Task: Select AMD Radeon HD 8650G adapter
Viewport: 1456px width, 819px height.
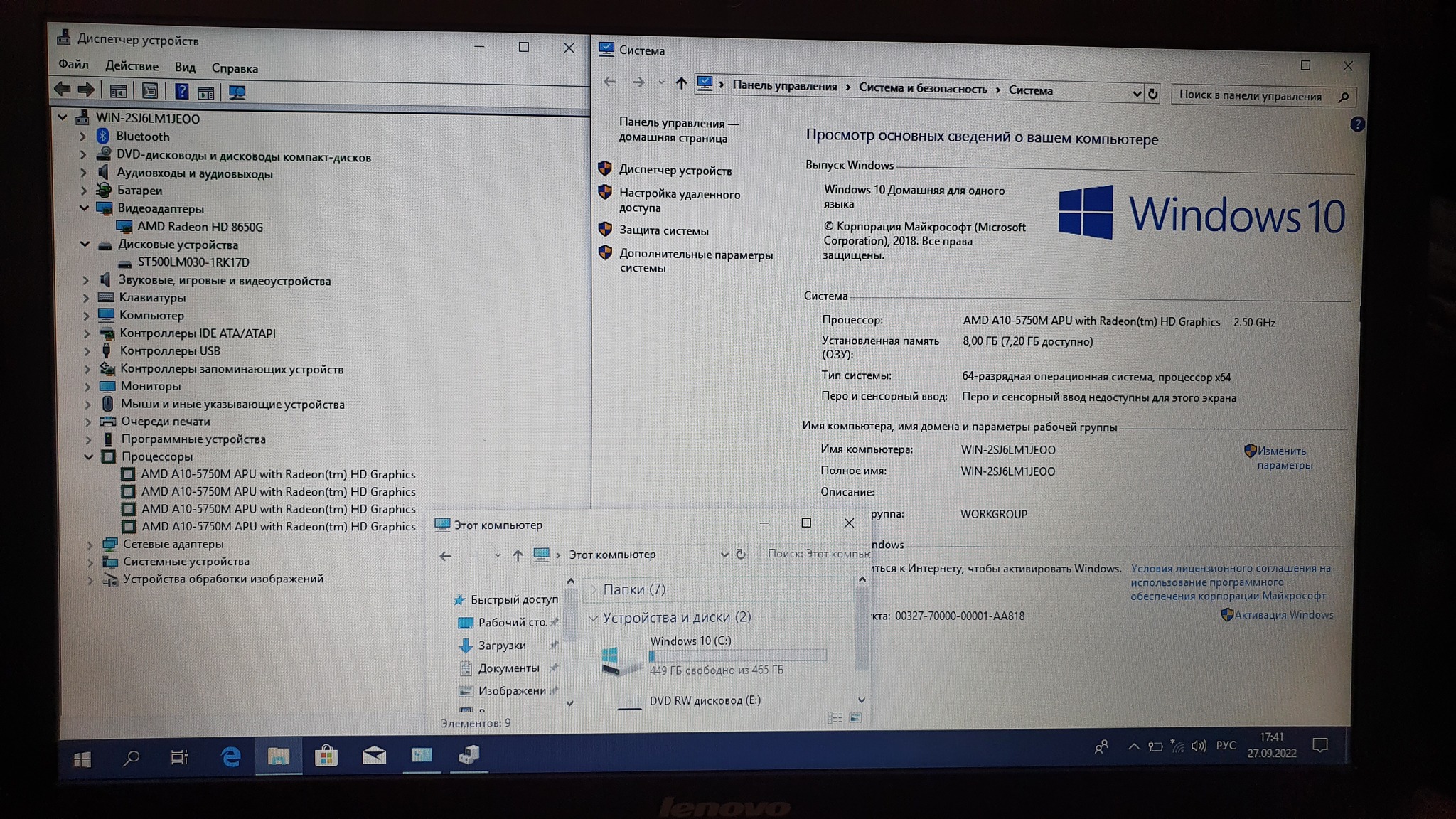Action: (x=200, y=227)
